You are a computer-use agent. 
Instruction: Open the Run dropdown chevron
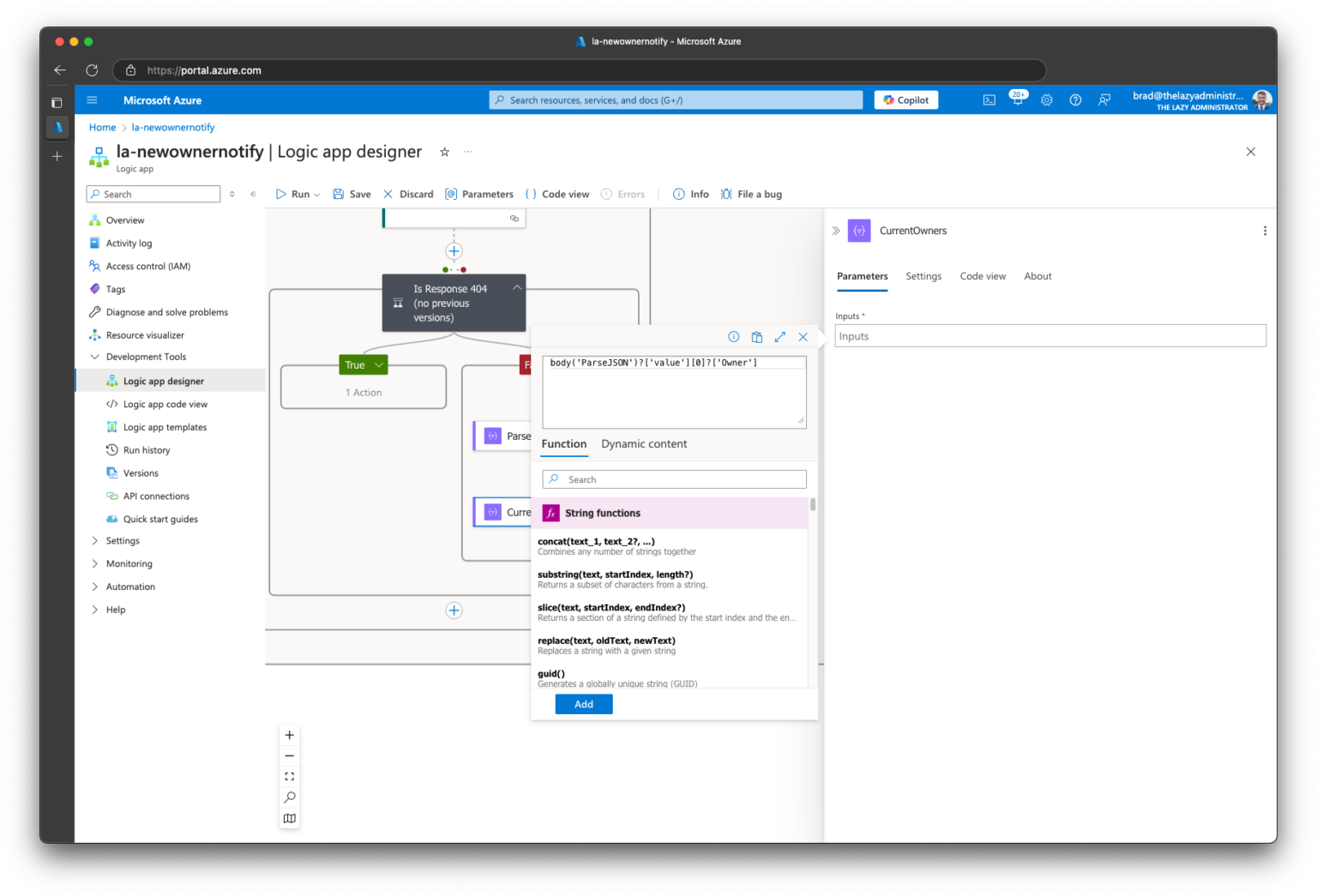click(317, 195)
